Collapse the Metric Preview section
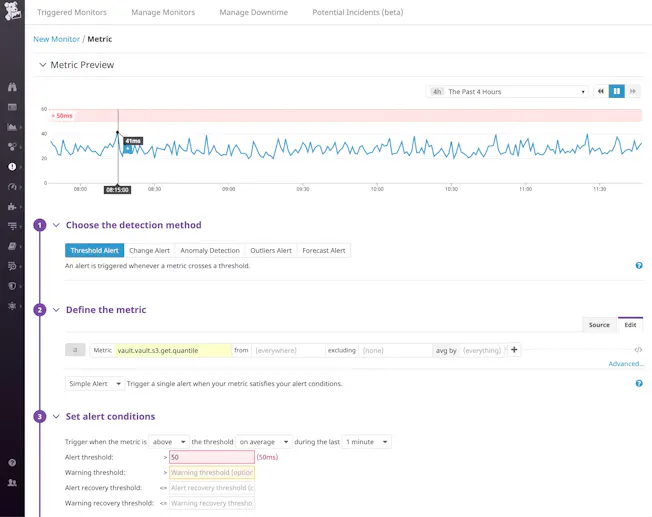Viewport: 652px width, 517px height. pos(42,65)
